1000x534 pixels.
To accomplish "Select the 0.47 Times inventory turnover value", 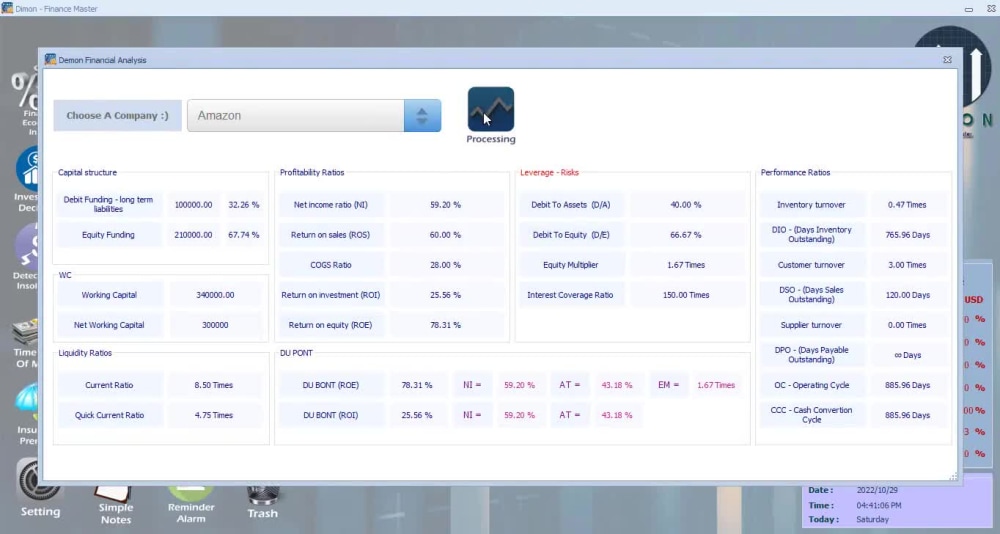I will (x=907, y=205).
